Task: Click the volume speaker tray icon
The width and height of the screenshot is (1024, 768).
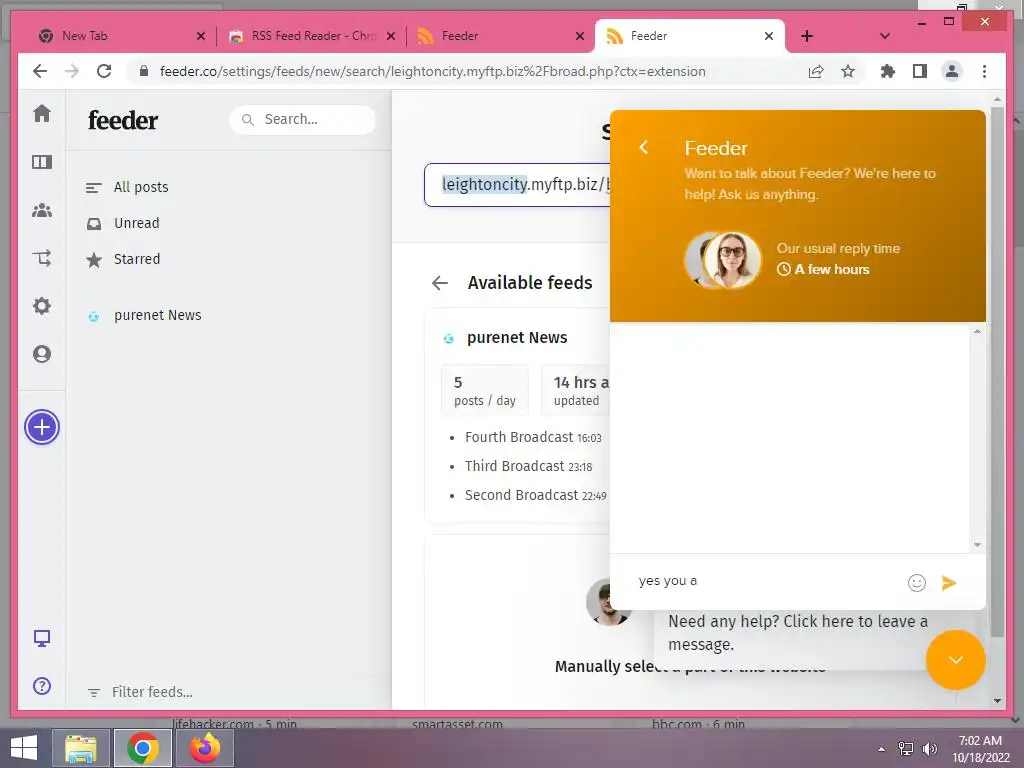Action: (x=929, y=749)
